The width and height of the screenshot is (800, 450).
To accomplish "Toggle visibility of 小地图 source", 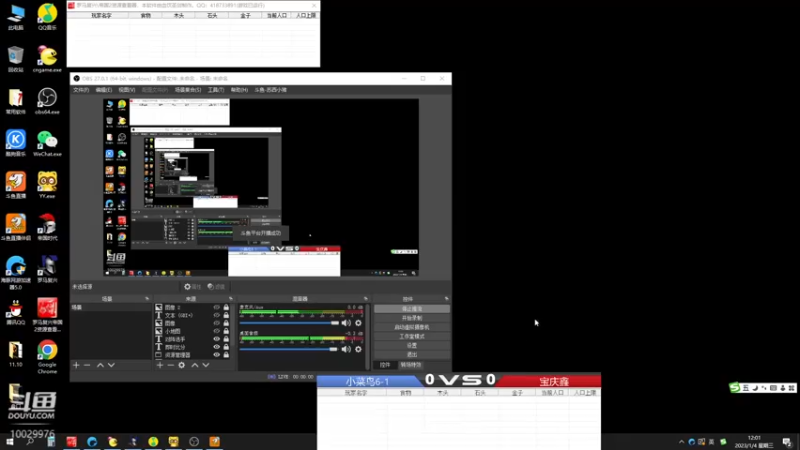I will click(217, 331).
